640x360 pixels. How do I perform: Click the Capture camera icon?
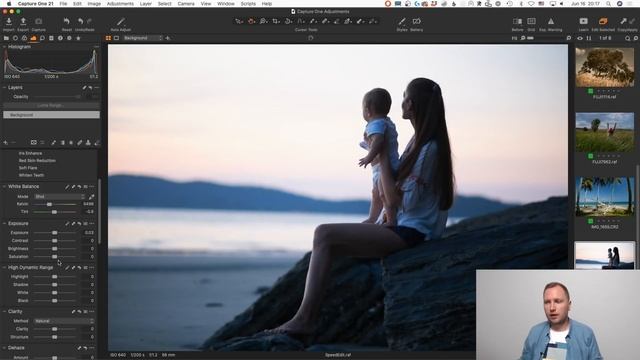tap(38, 21)
